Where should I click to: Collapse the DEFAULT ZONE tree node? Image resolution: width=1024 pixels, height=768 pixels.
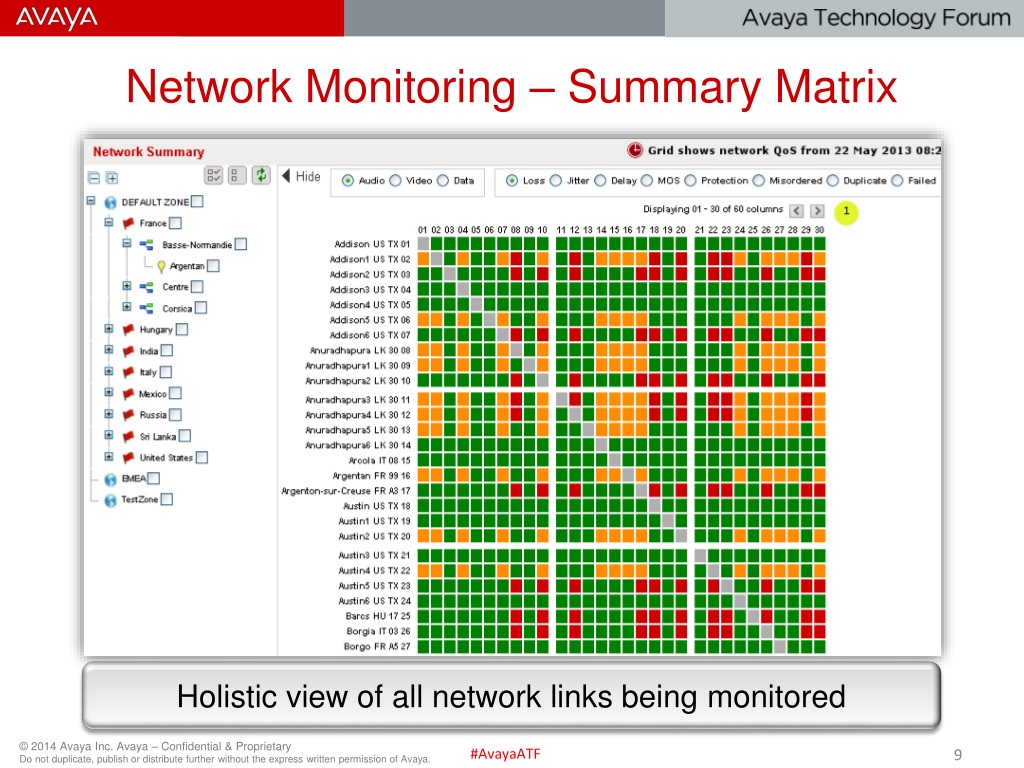coord(91,201)
